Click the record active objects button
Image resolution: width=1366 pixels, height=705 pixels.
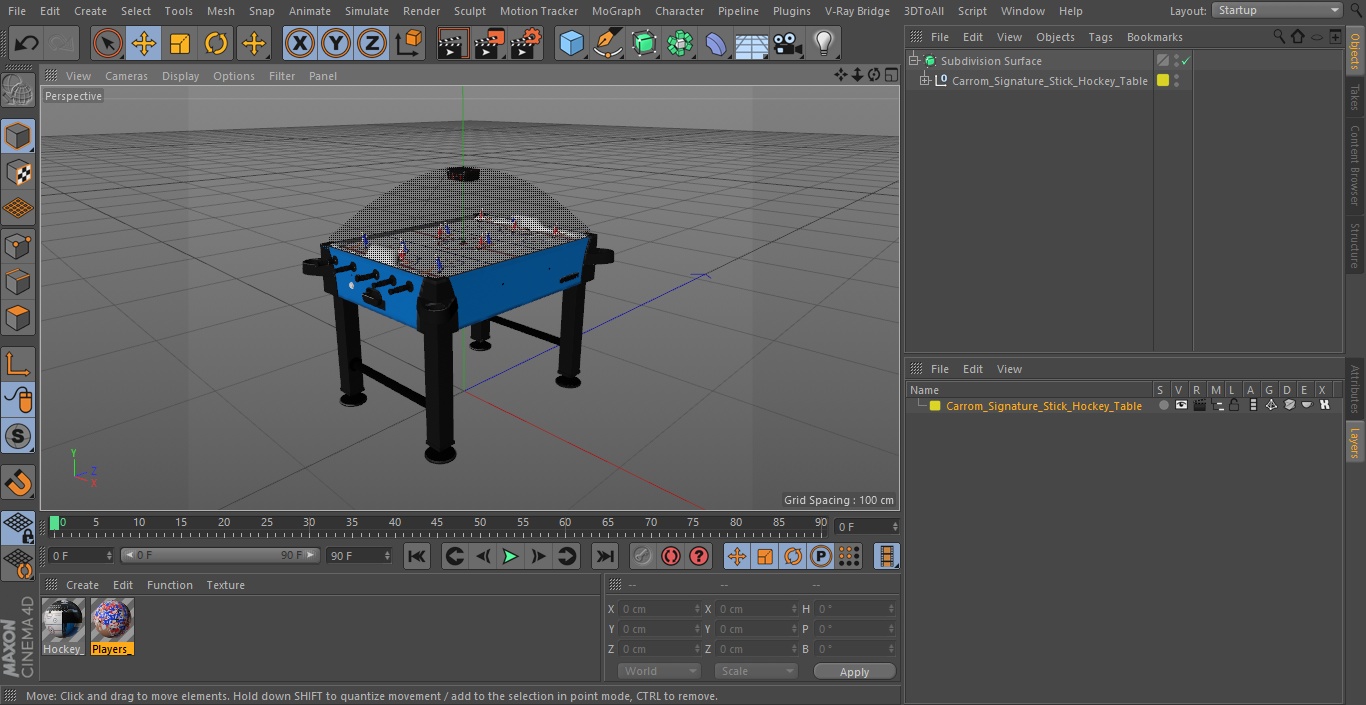[643, 556]
